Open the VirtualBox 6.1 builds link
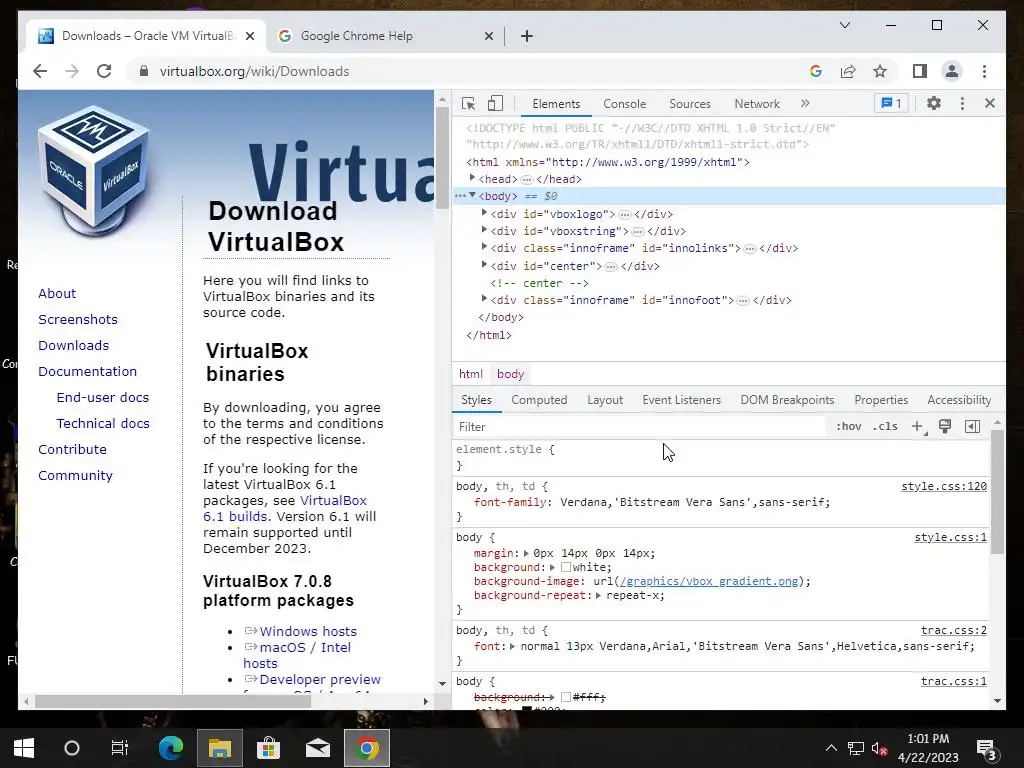 [285, 508]
